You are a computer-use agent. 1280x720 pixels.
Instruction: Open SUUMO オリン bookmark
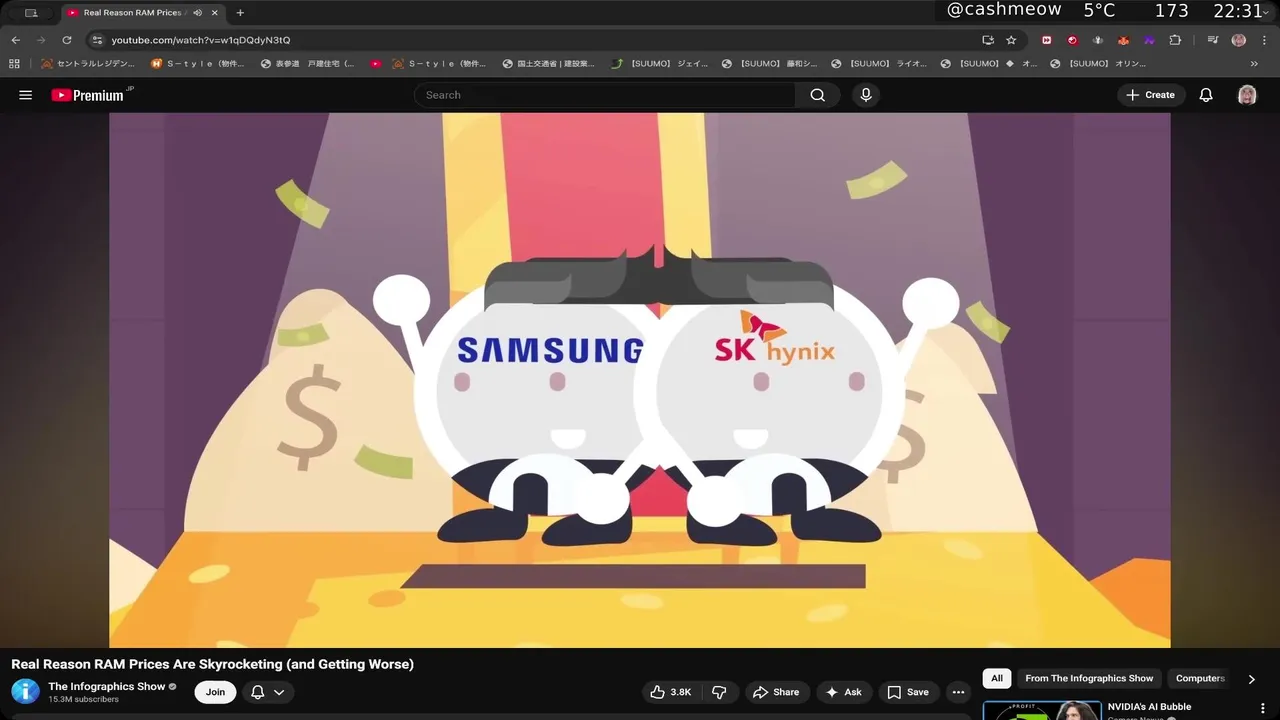coord(1098,63)
